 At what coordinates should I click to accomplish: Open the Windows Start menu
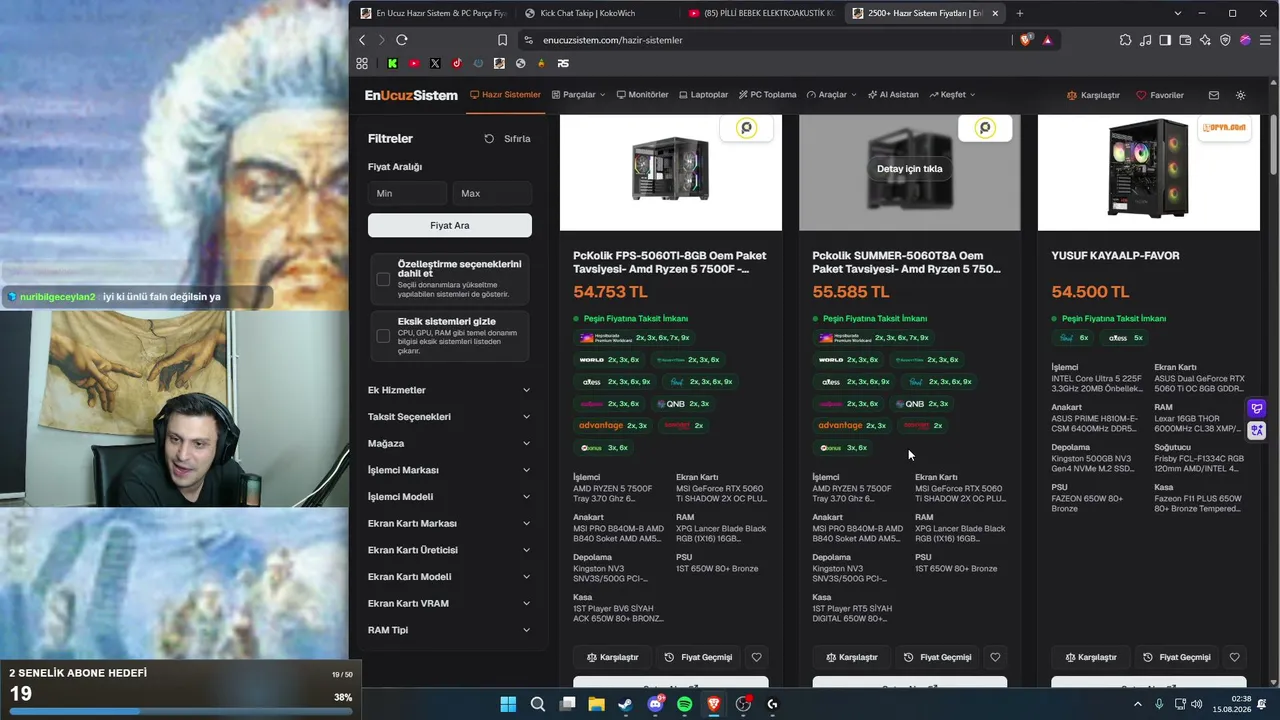coord(508,704)
